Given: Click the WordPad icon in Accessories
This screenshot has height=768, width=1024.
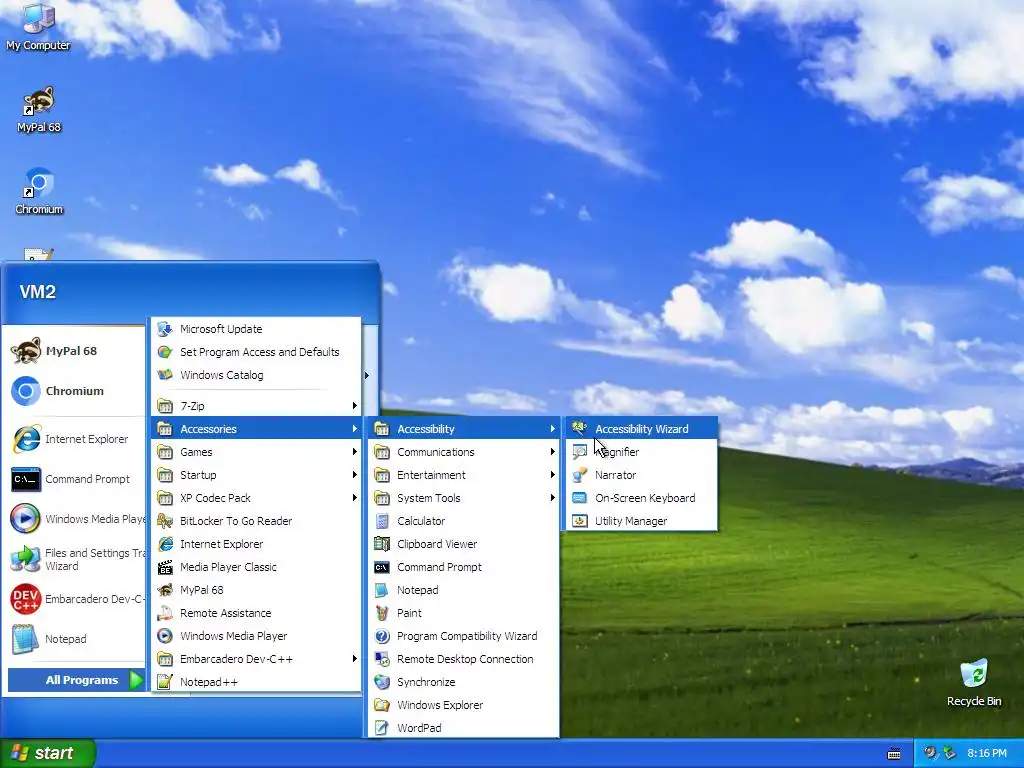Looking at the screenshot, I should [382, 728].
